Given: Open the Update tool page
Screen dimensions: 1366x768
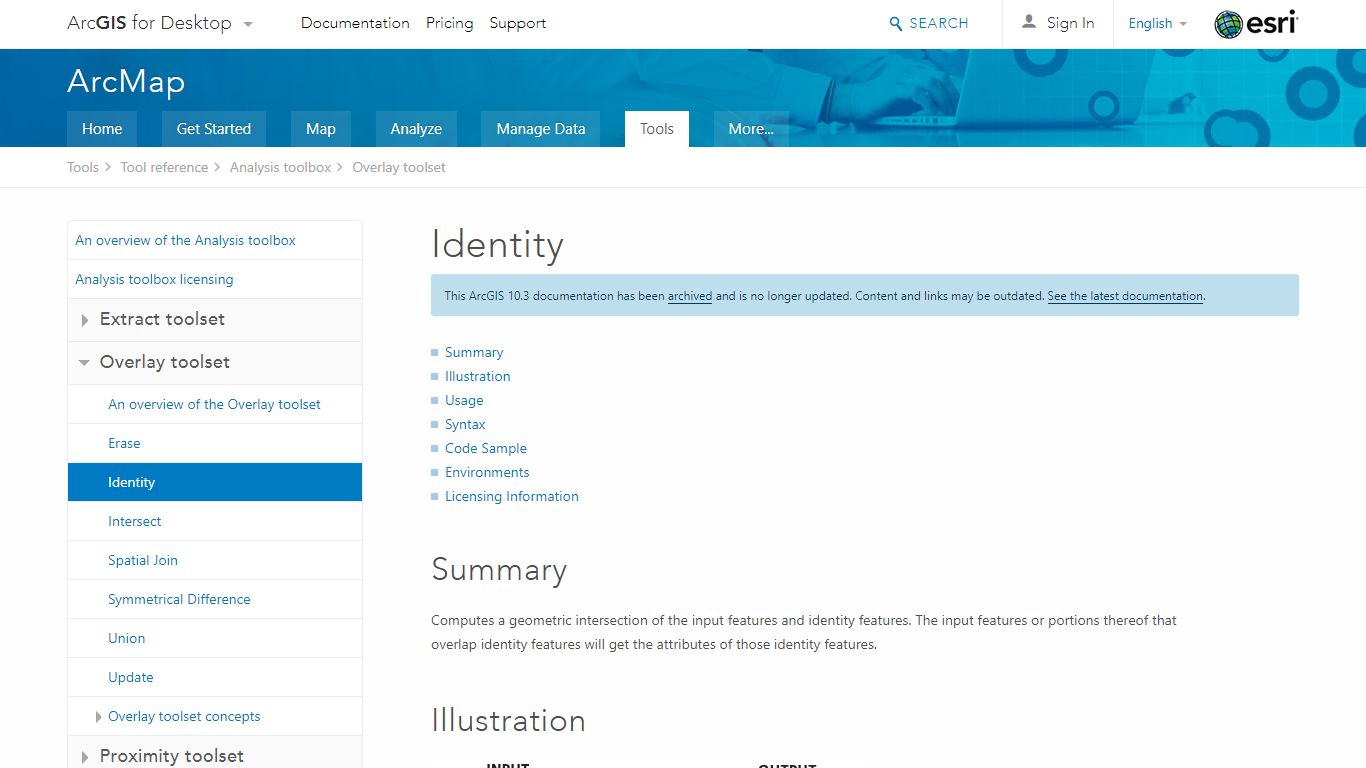Looking at the screenshot, I should tap(214, 678).
